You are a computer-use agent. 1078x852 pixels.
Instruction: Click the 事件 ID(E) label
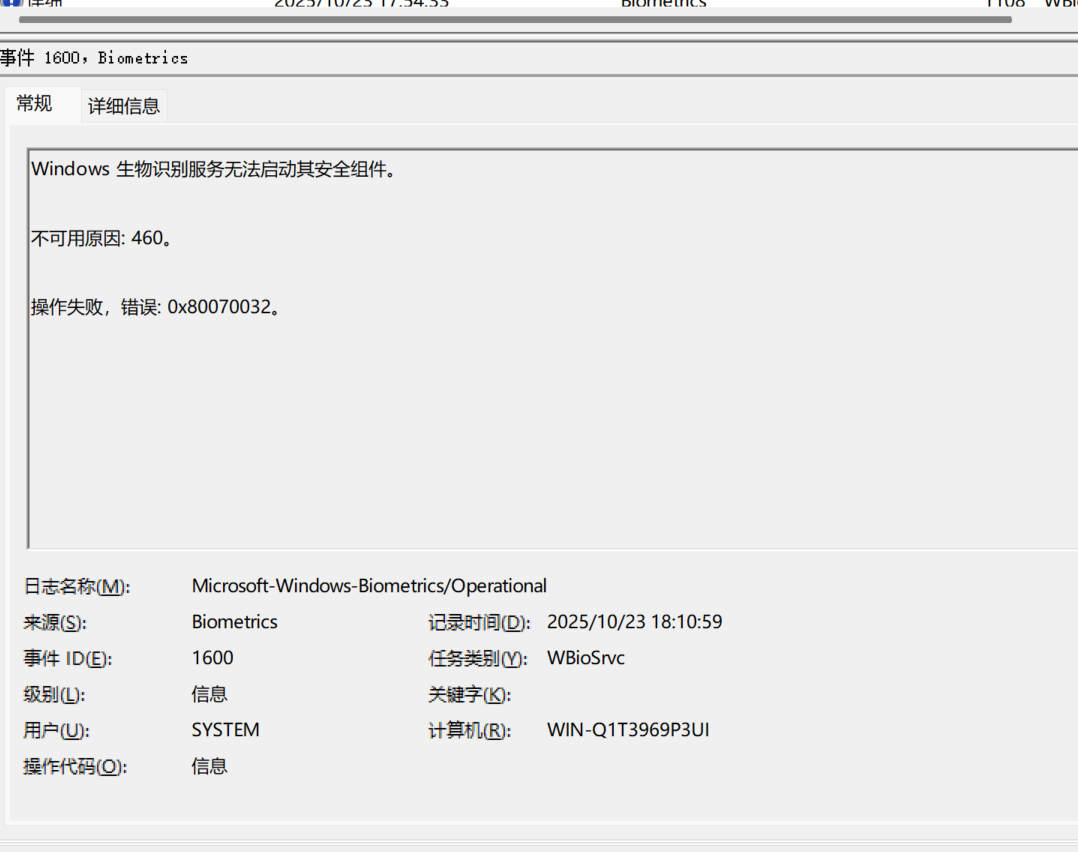click(67, 659)
